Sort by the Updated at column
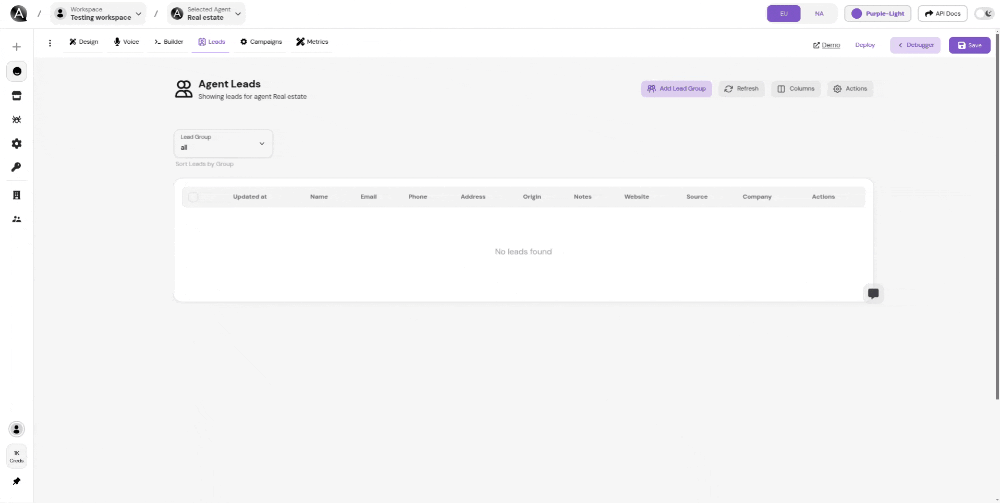Image resolution: width=1000 pixels, height=503 pixels. pos(250,197)
